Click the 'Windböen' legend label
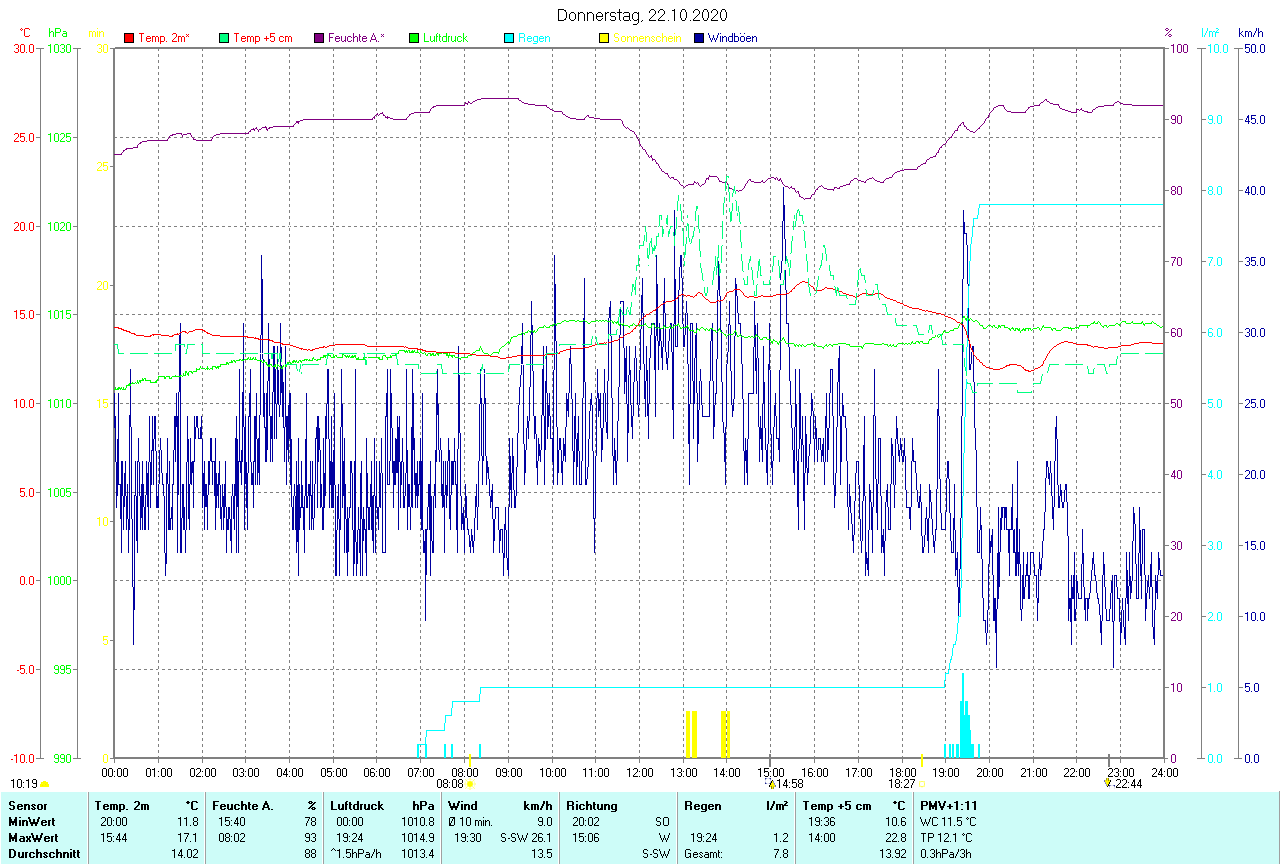The height and width of the screenshot is (864, 1280). (732, 38)
